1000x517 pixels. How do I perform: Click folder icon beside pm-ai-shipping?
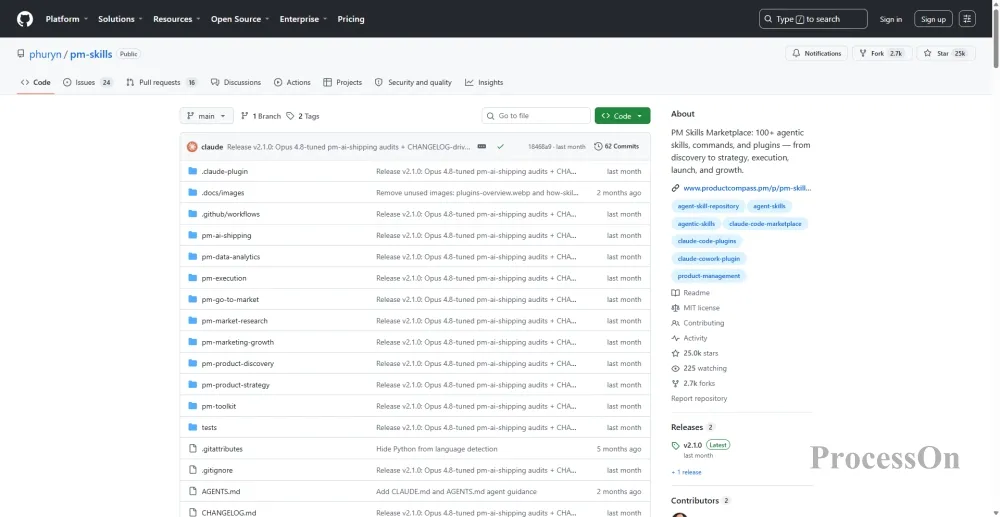click(193, 235)
